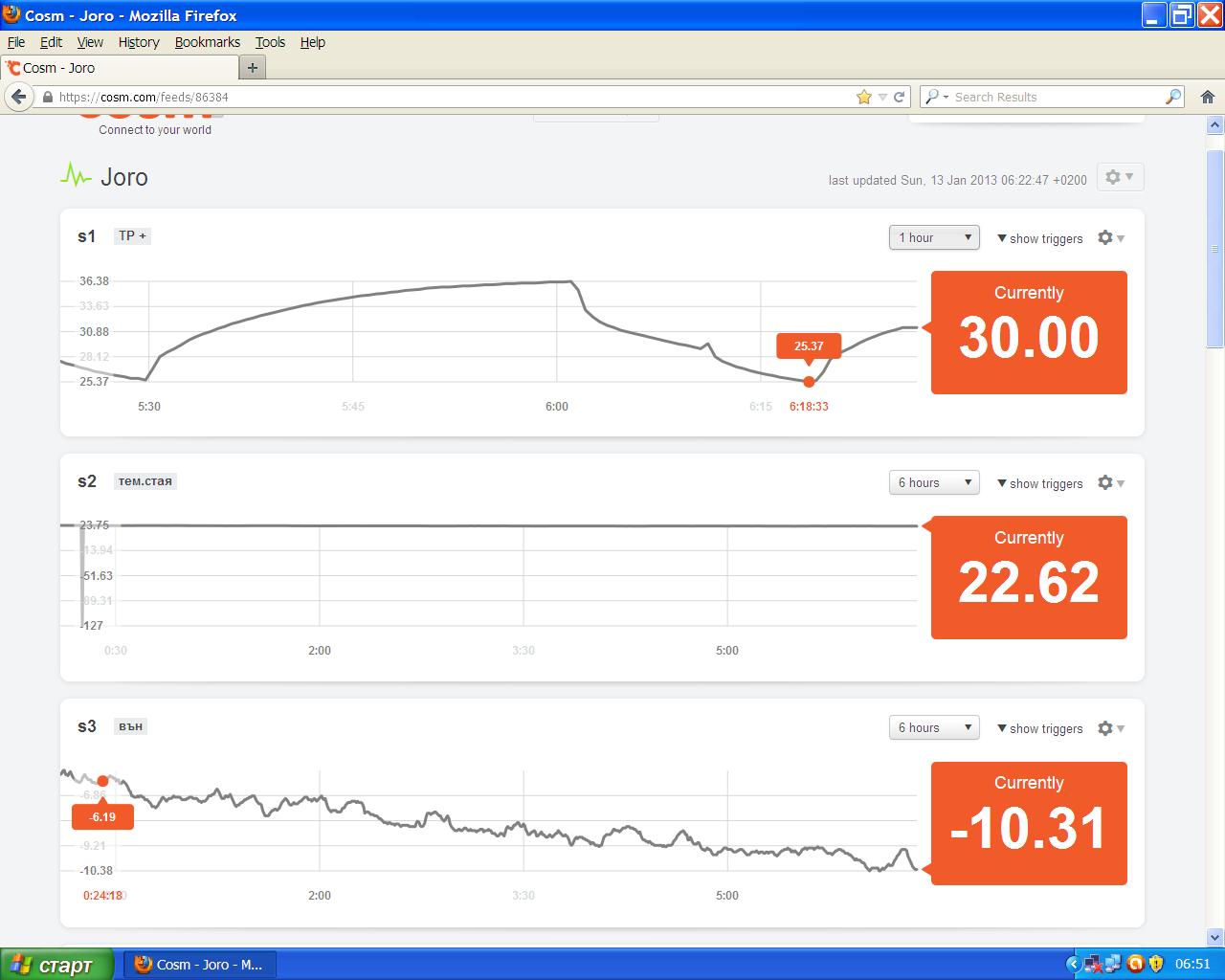The image size is (1225, 980).
Task: Click Firefox taskbar button 'Cosm - Joro'
Action: [200, 965]
